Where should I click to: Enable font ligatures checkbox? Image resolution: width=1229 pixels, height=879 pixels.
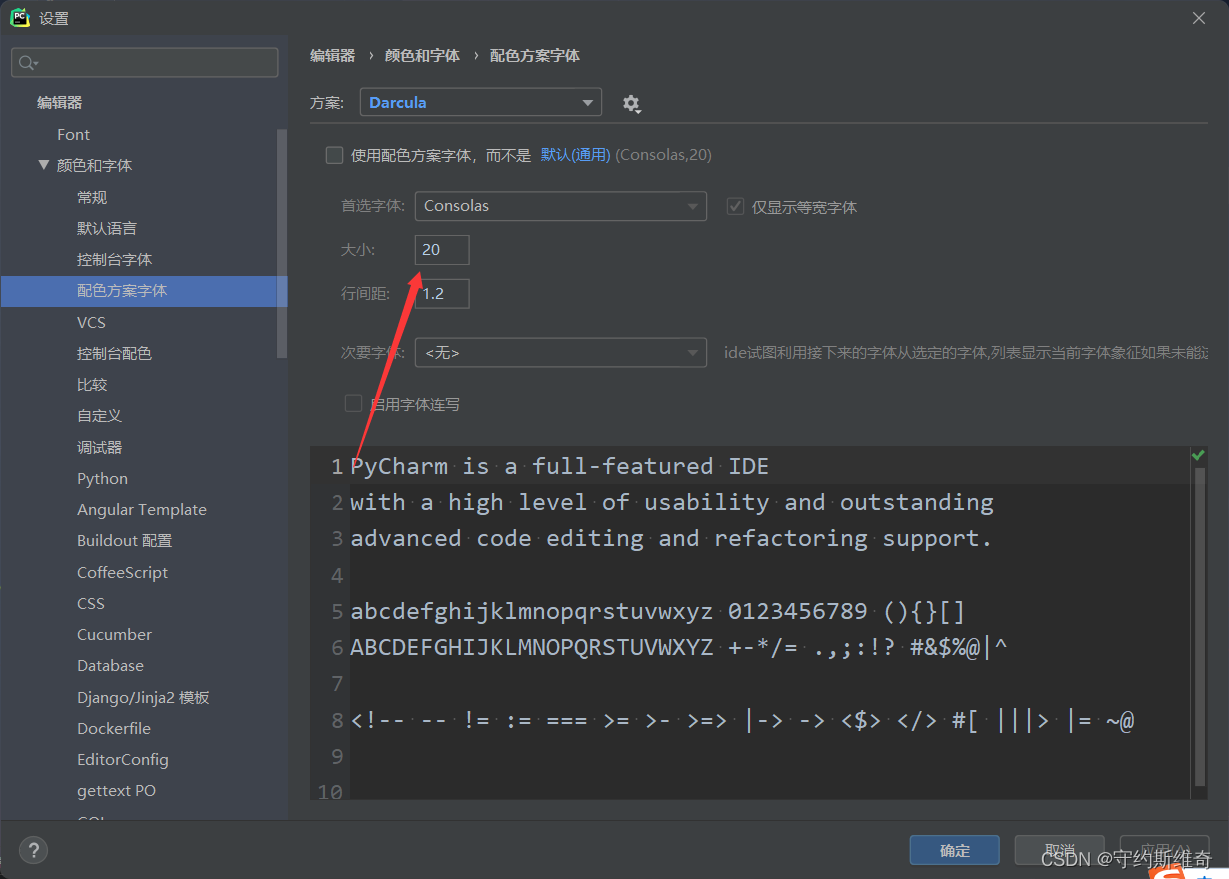[x=353, y=404]
